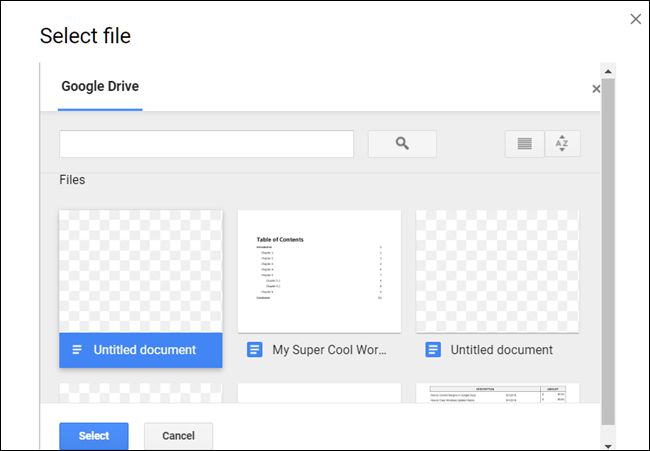Image resolution: width=650 pixels, height=451 pixels.
Task: Focus the Drive search text field
Action: tap(206, 144)
